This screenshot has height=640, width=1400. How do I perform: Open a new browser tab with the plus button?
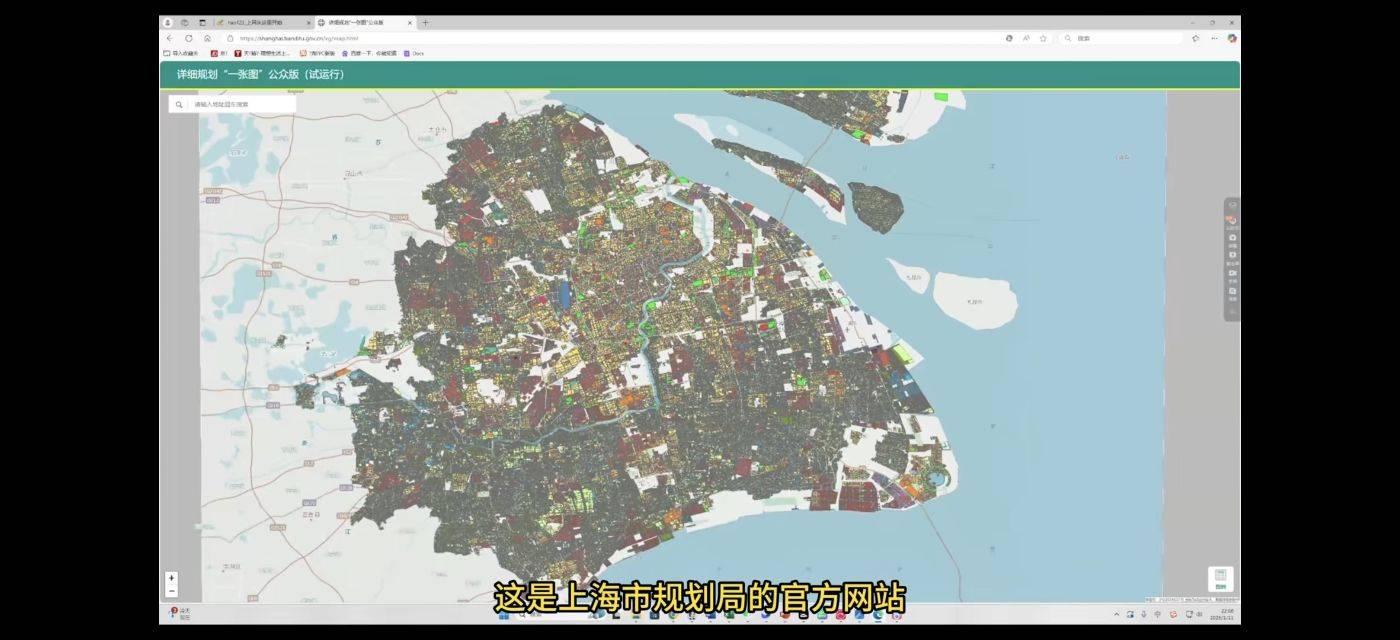click(425, 21)
